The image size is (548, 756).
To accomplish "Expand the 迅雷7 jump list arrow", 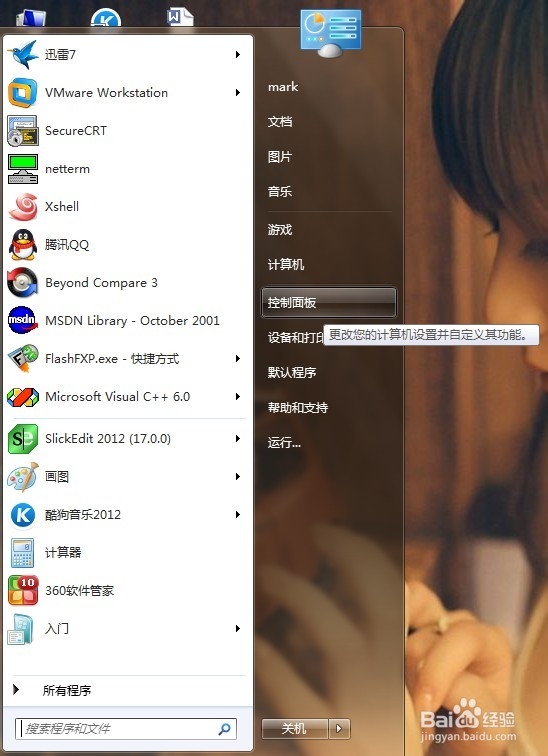I will pos(238,54).
